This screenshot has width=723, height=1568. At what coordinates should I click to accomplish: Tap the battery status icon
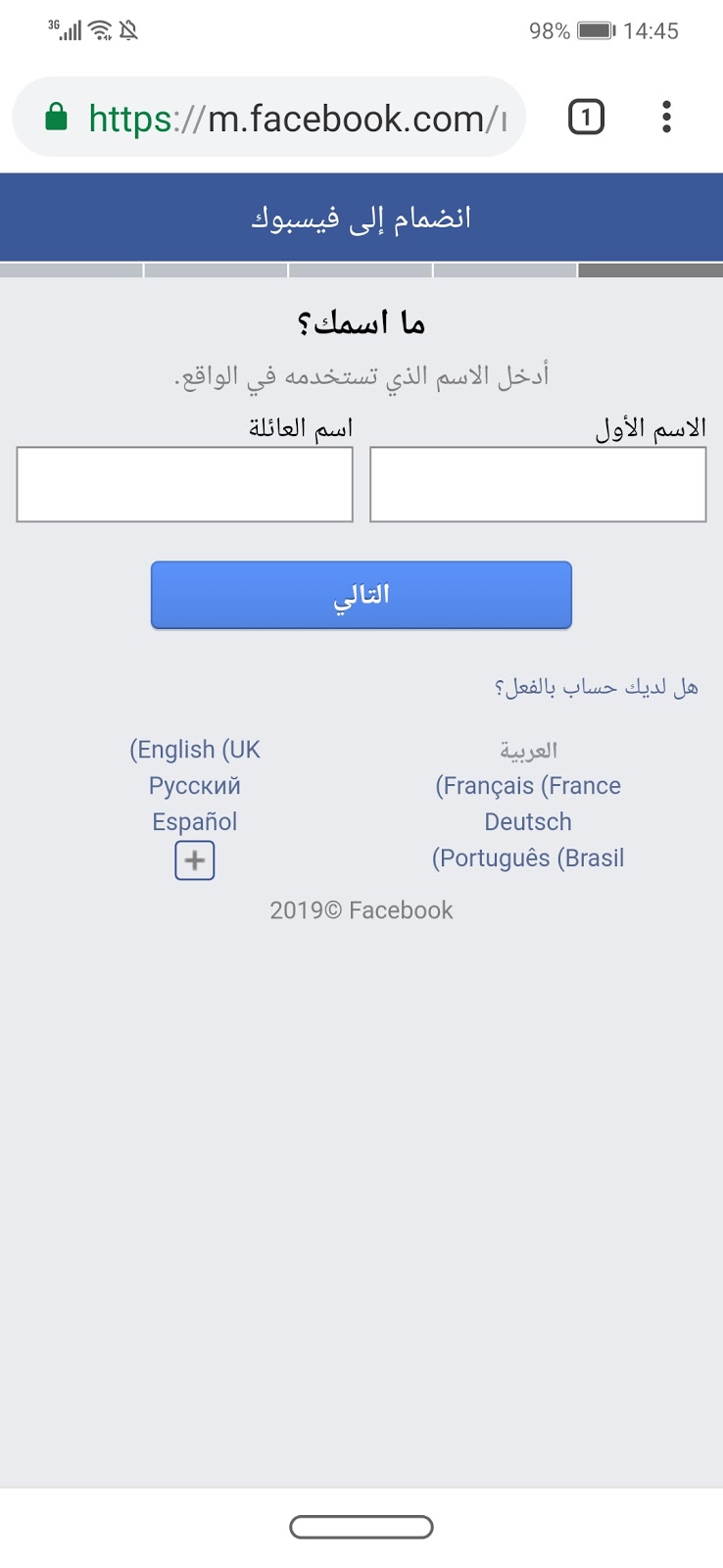coord(596,30)
